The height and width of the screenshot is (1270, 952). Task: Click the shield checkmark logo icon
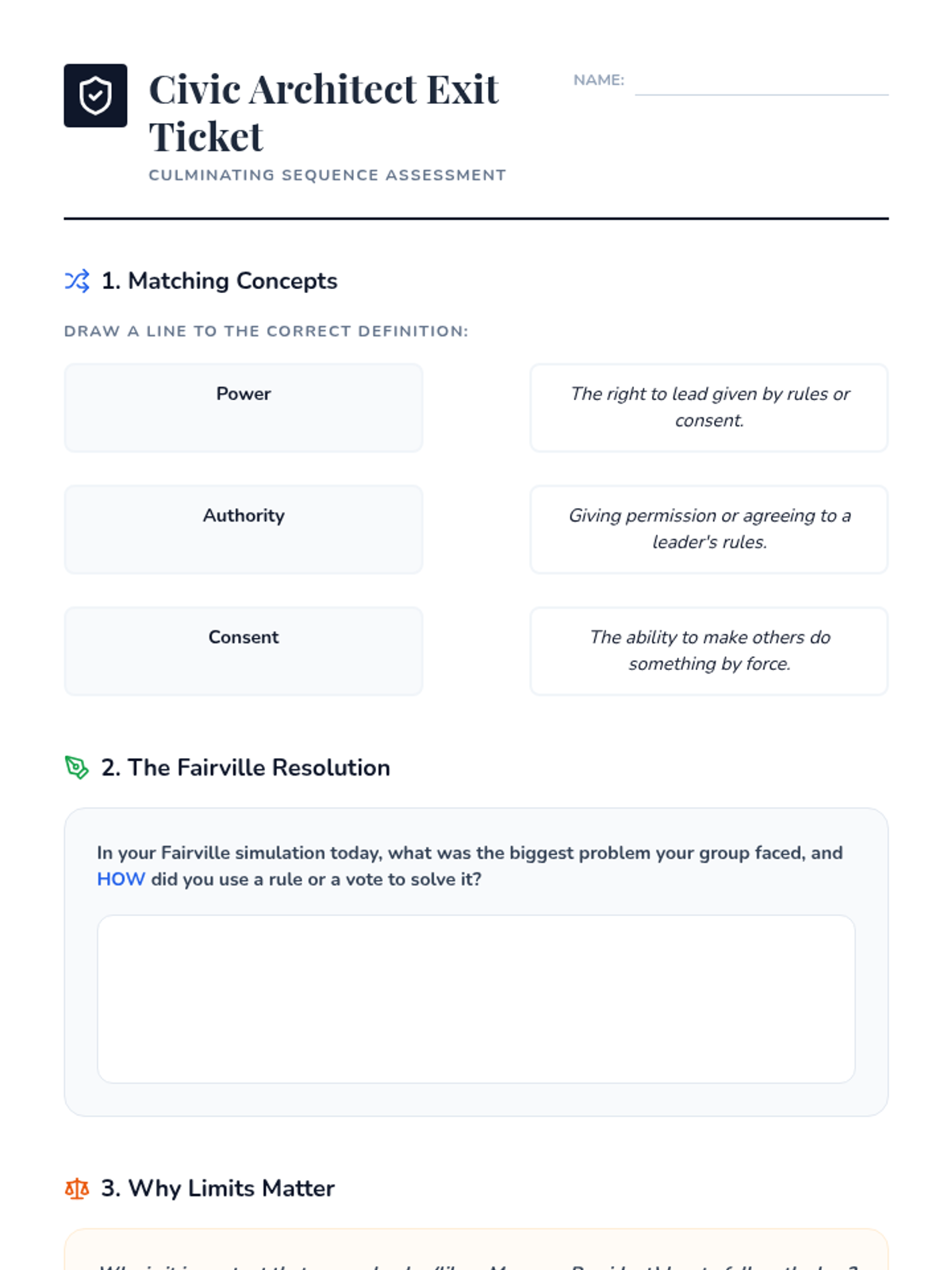(95, 95)
